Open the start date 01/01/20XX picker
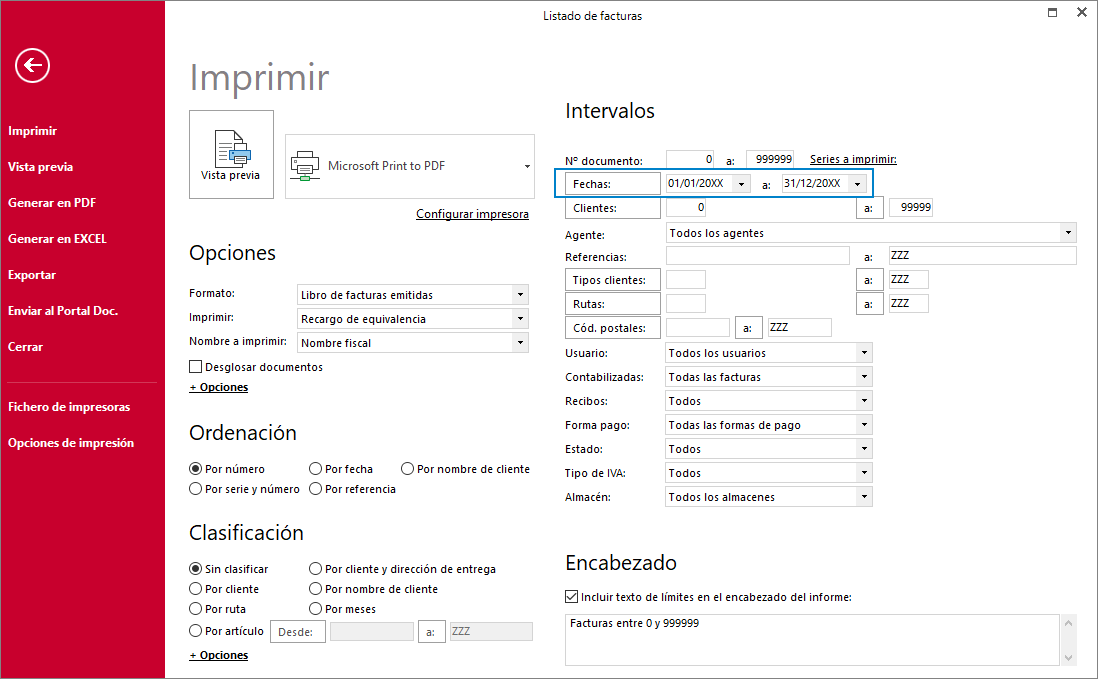Image resolution: width=1098 pixels, height=679 pixels. point(739,183)
